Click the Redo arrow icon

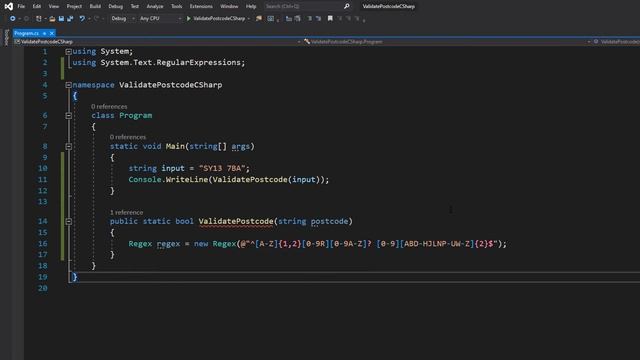[96, 18]
